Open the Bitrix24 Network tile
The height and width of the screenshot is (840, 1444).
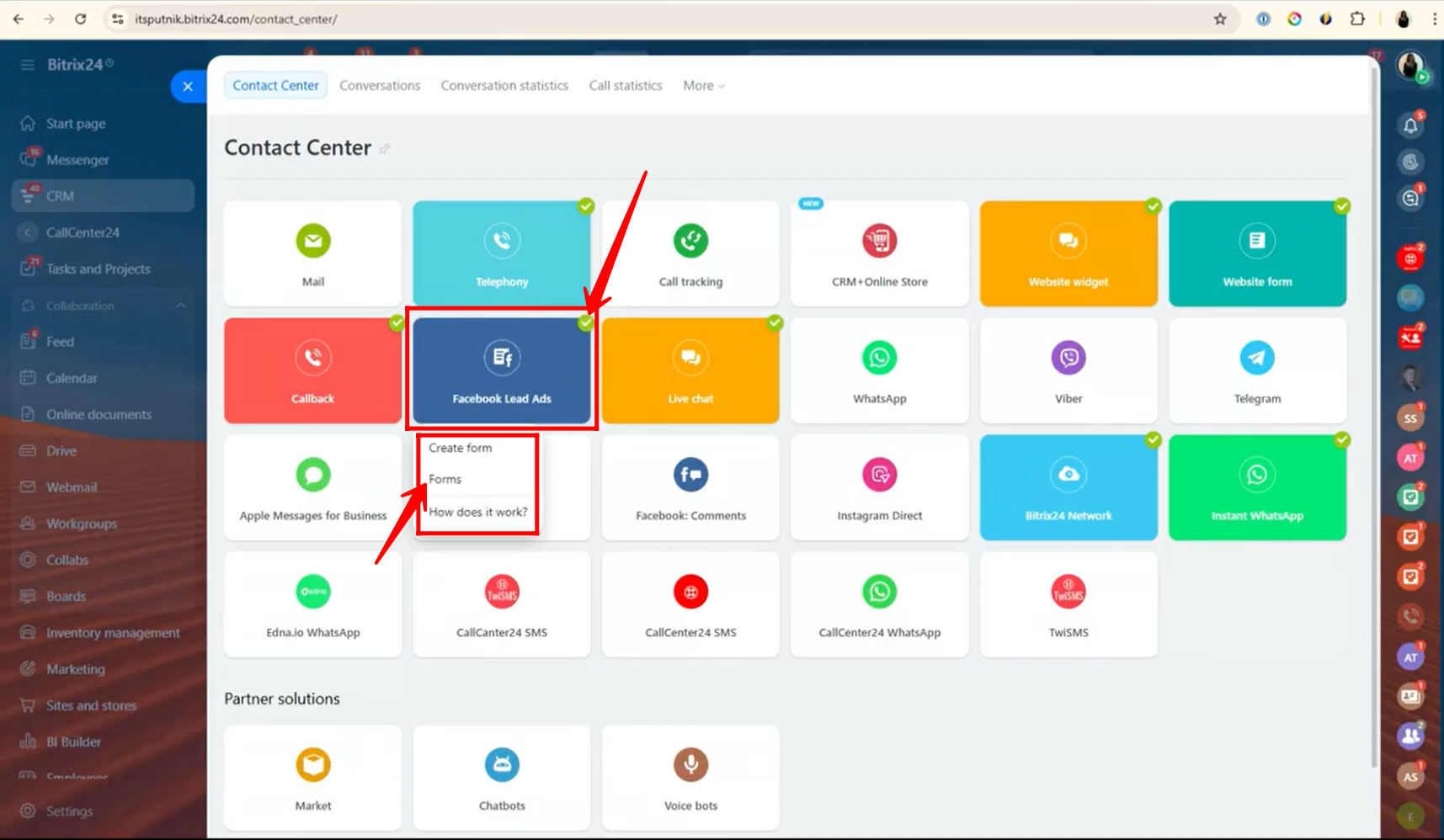pyautogui.click(x=1068, y=487)
